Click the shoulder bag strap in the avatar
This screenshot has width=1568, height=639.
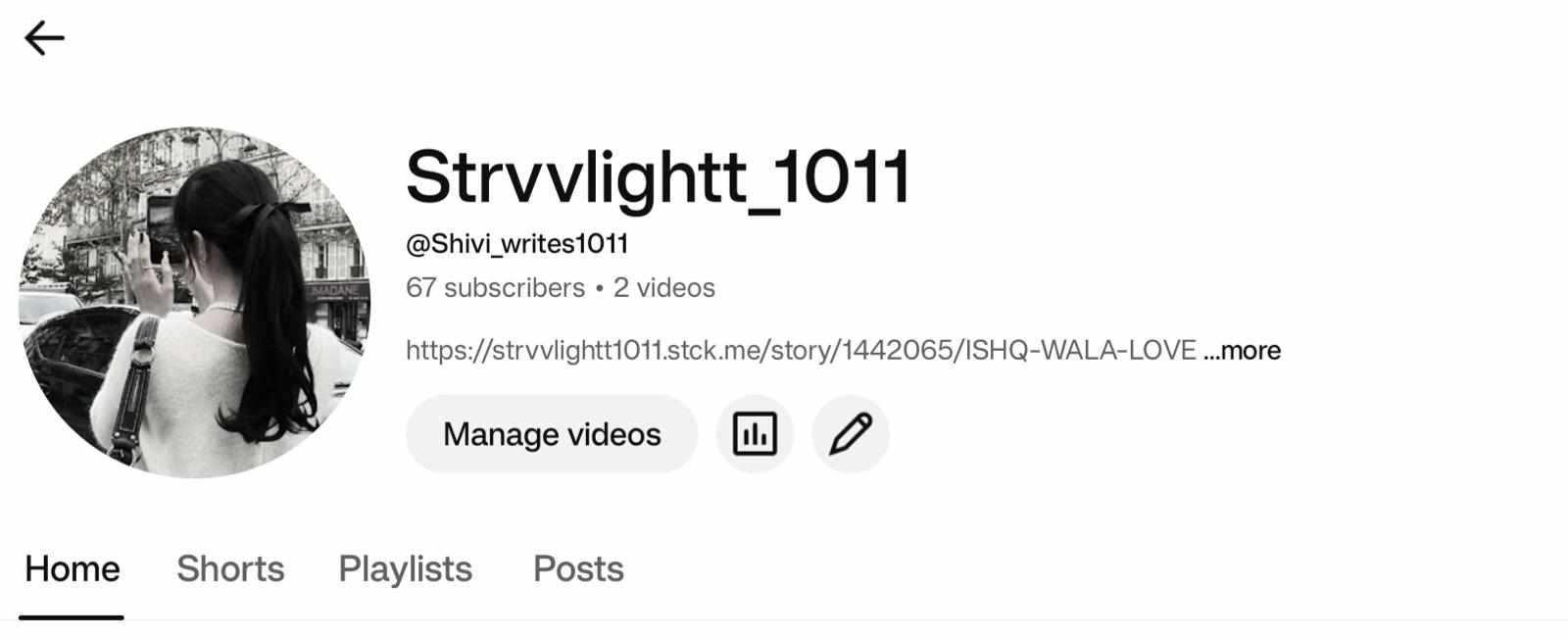(135, 387)
